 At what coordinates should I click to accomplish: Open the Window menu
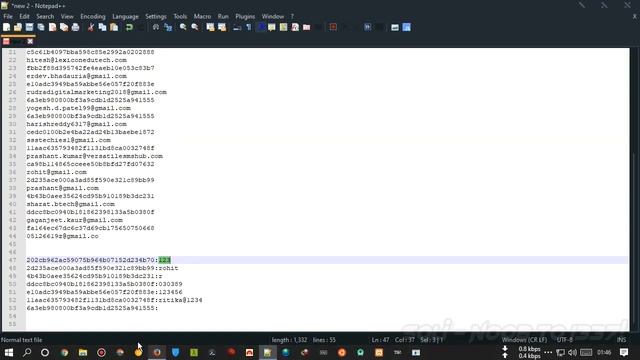273,16
